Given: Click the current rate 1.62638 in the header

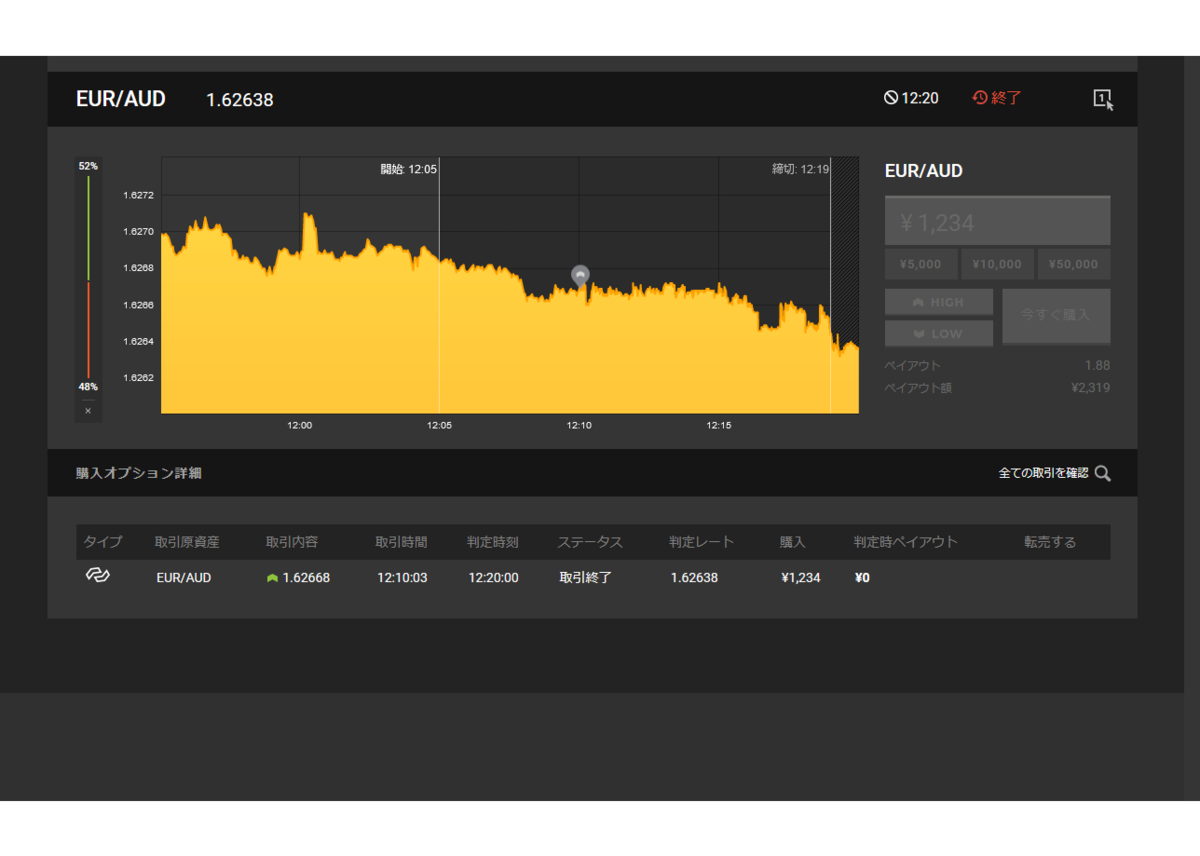Looking at the screenshot, I should [x=240, y=100].
